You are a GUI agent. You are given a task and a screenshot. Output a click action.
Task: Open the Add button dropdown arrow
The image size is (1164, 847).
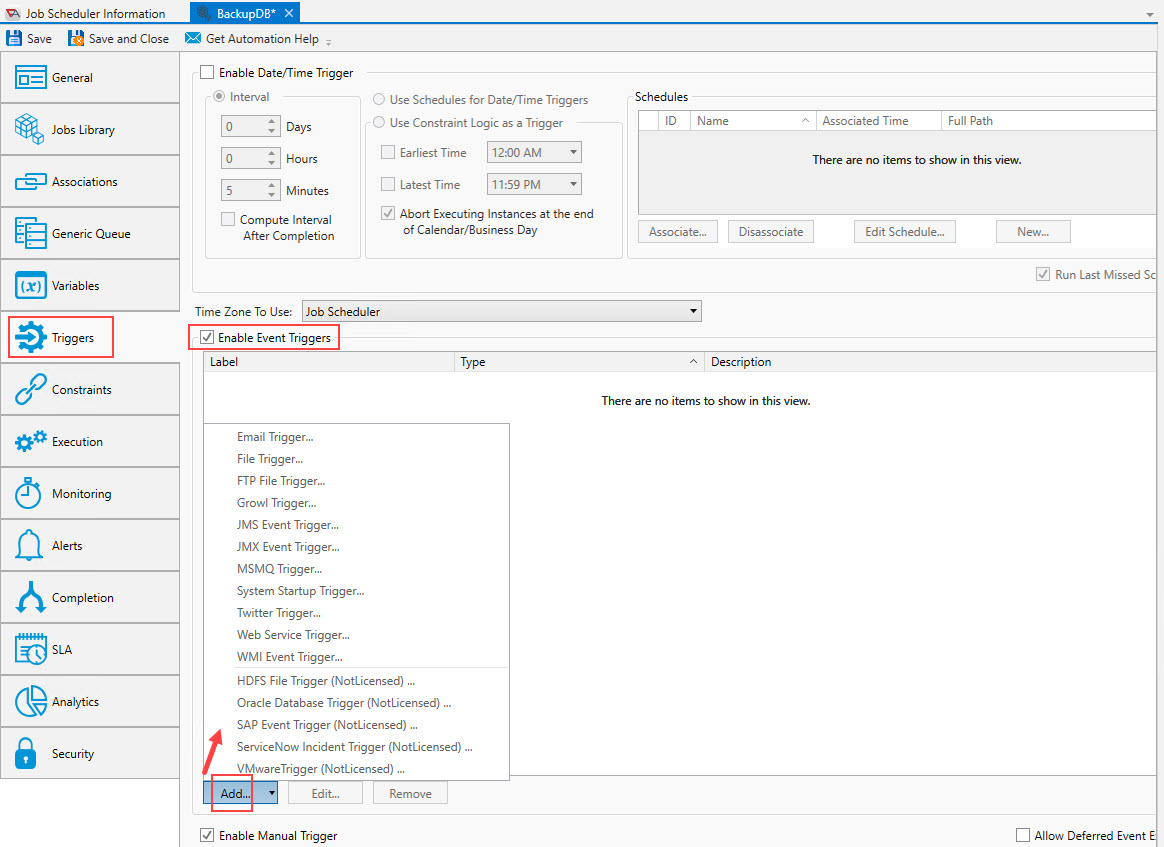[x=271, y=793]
